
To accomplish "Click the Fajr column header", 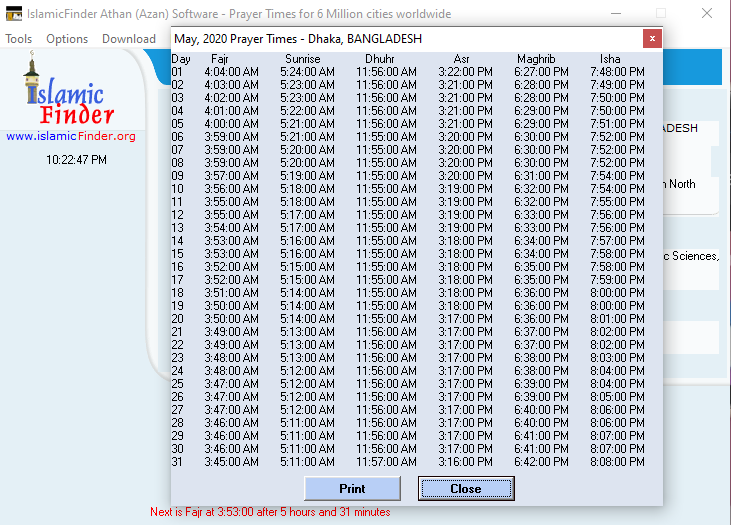I will [220, 59].
